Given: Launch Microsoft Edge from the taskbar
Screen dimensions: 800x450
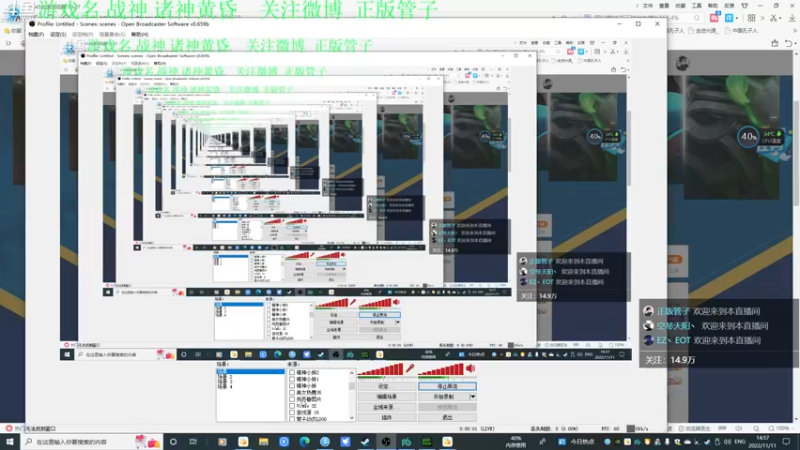Looking at the screenshot, I should (x=305, y=442).
